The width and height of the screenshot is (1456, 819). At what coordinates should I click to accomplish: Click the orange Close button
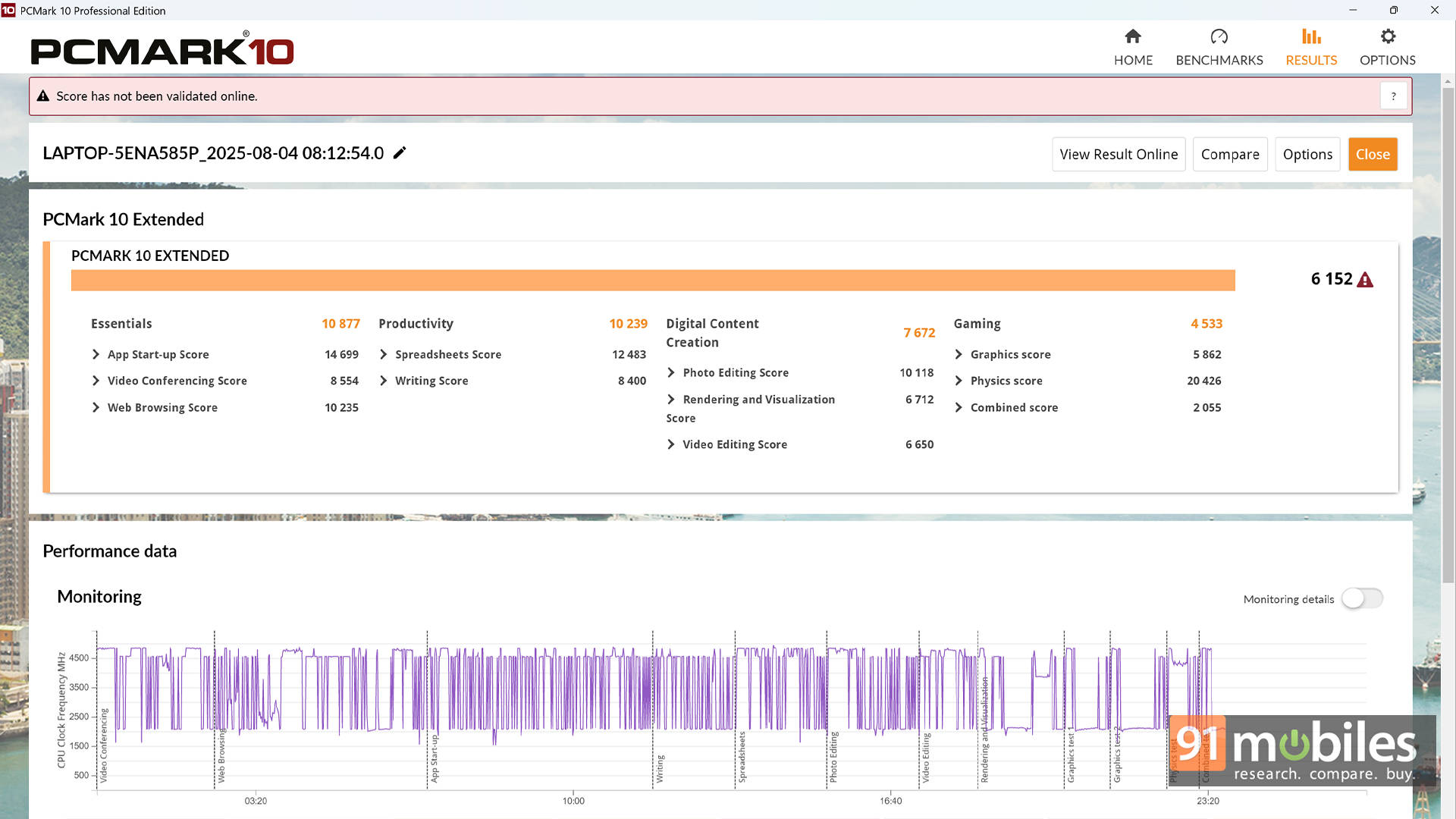click(1372, 154)
